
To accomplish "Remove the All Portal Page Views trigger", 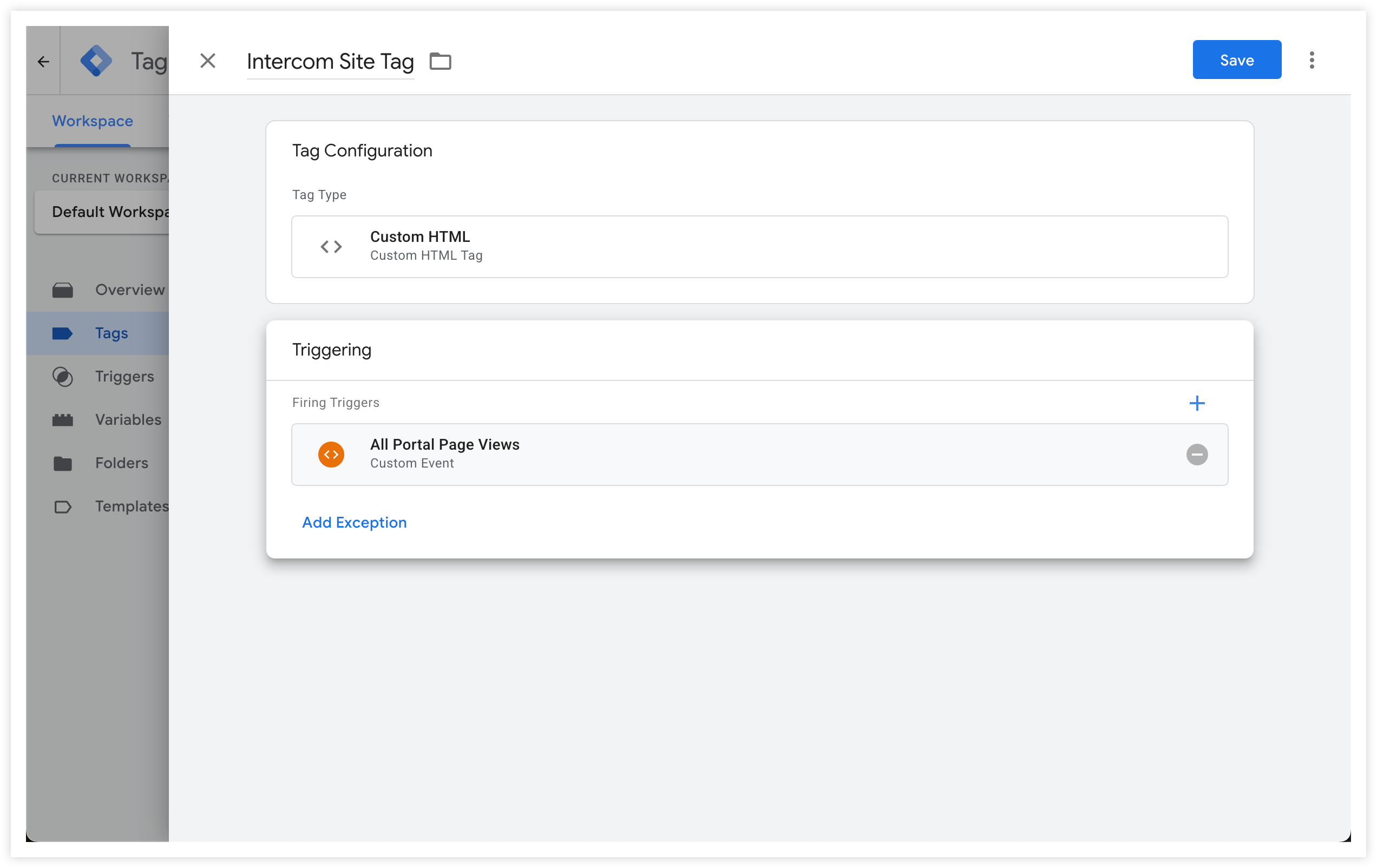I will [1197, 455].
